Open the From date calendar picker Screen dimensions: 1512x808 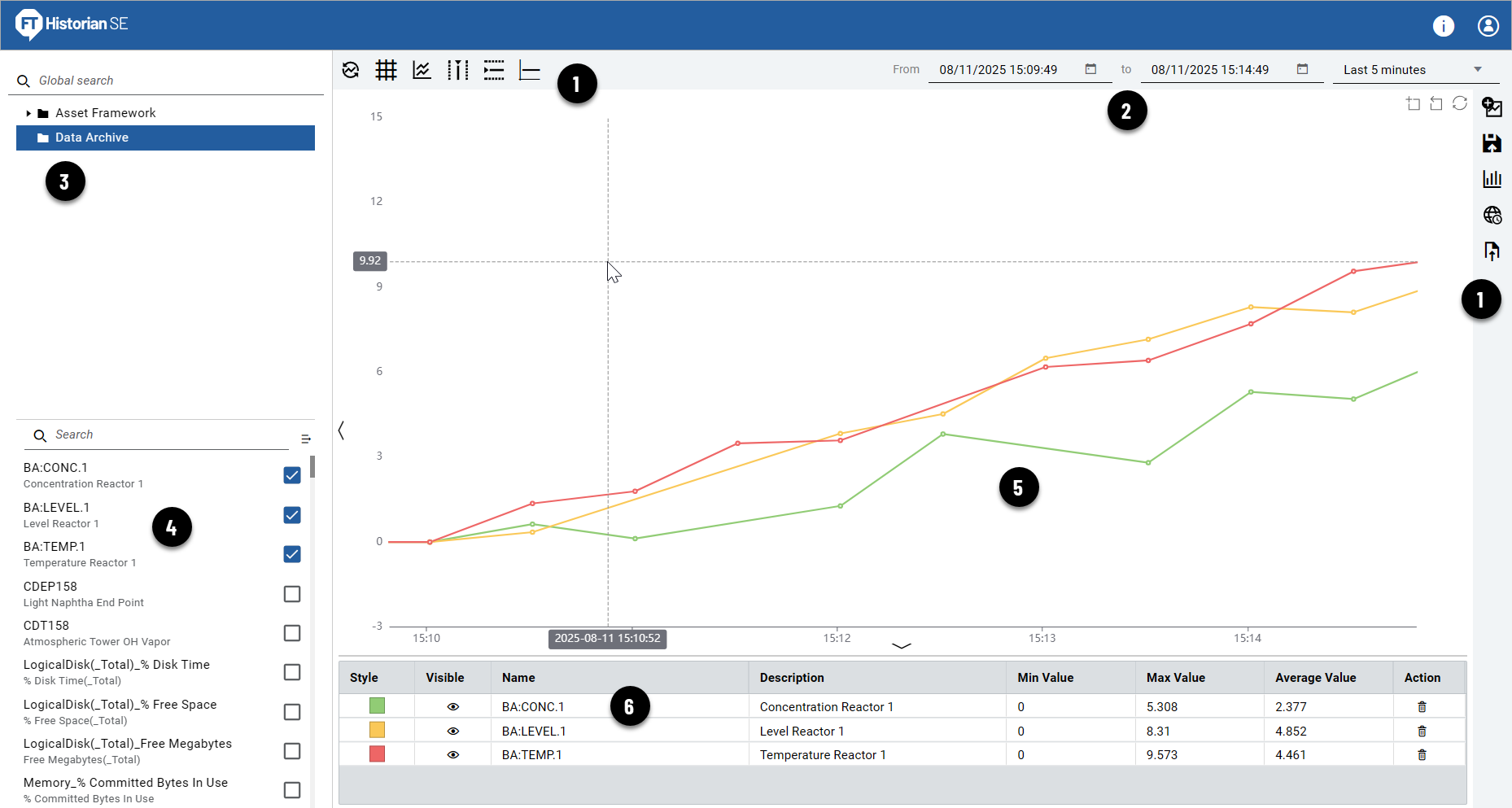(1090, 69)
